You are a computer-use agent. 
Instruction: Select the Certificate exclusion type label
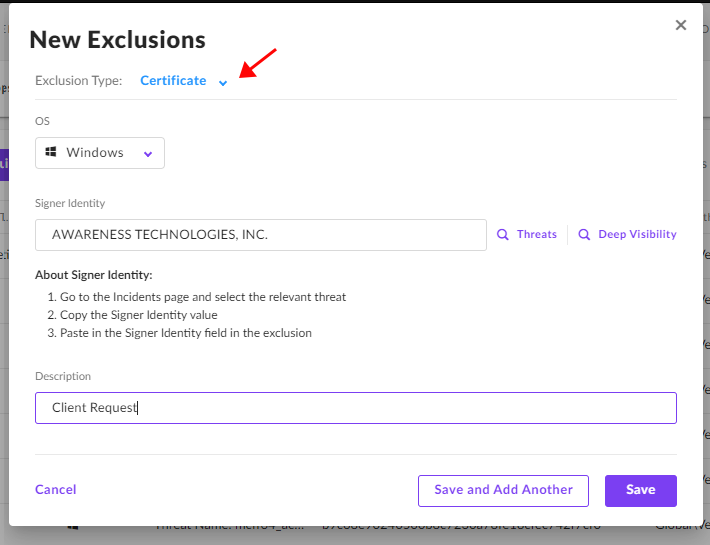click(x=173, y=81)
